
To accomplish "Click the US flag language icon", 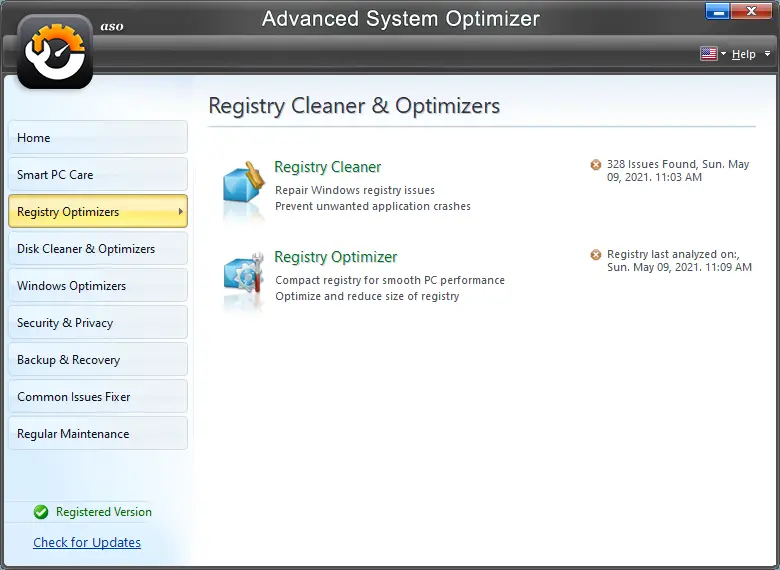I will tap(708, 54).
